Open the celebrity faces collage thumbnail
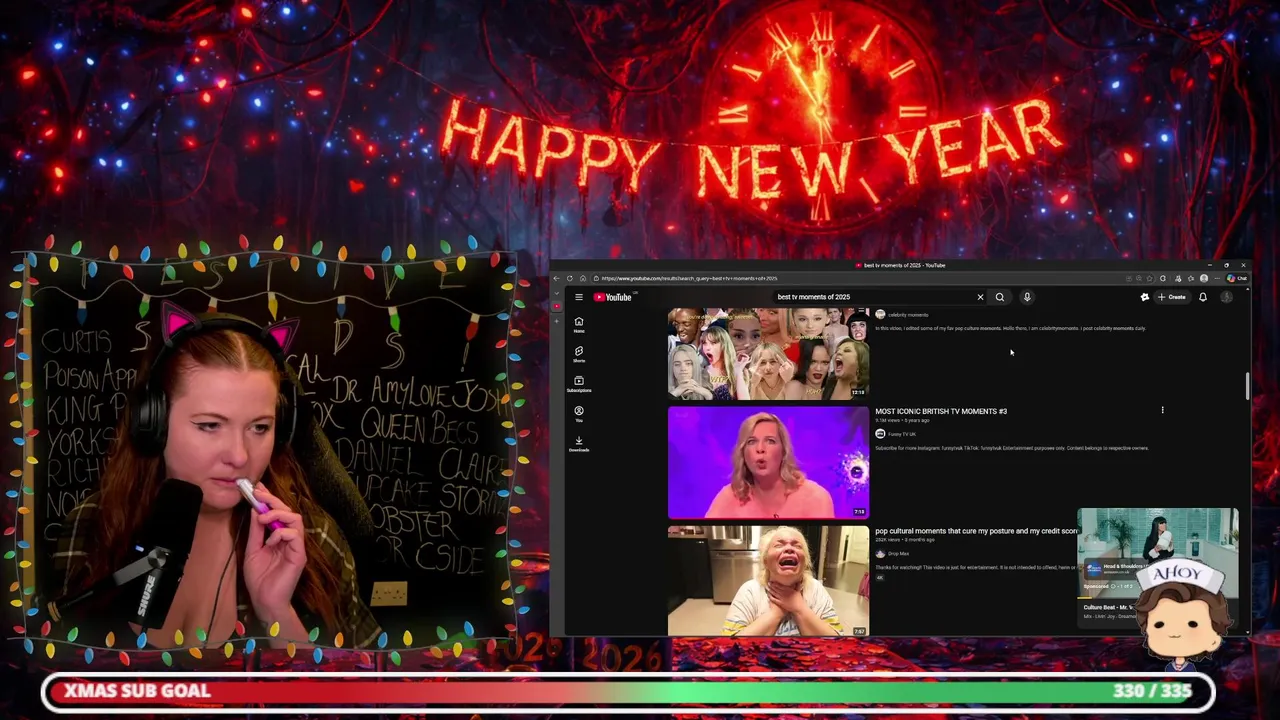Screen dimensions: 1280x720 (768, 353)
